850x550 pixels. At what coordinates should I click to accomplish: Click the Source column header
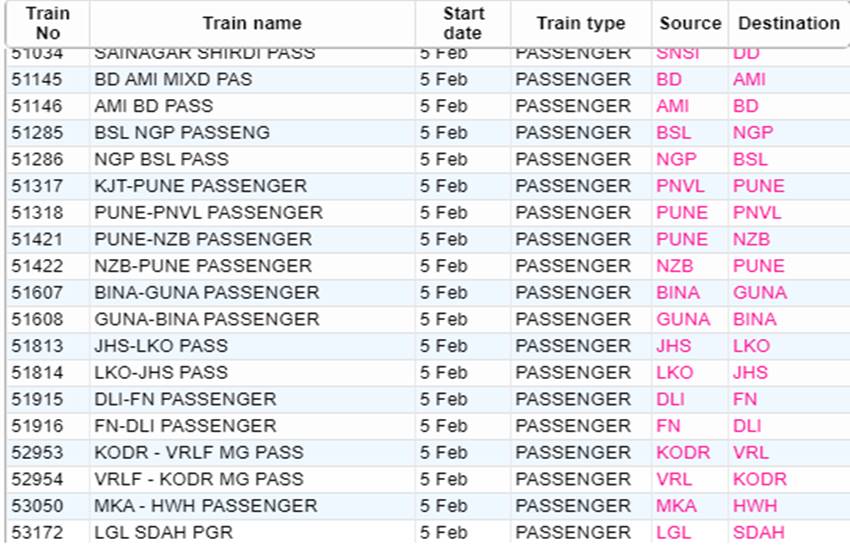[x=690, y=23]
